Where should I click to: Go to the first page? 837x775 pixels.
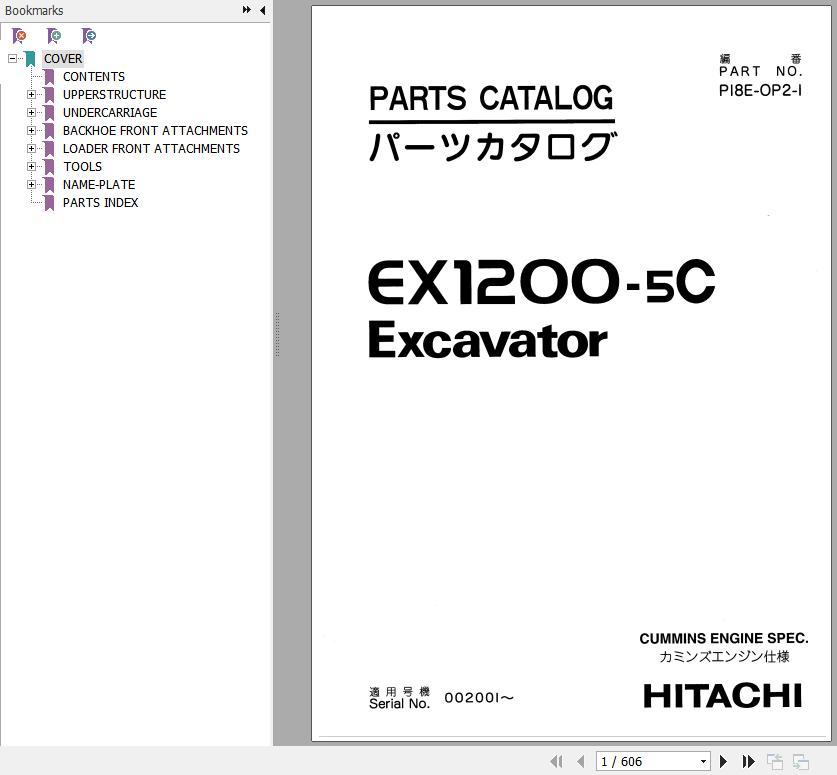pyautogui.click(x=556, y=761)
